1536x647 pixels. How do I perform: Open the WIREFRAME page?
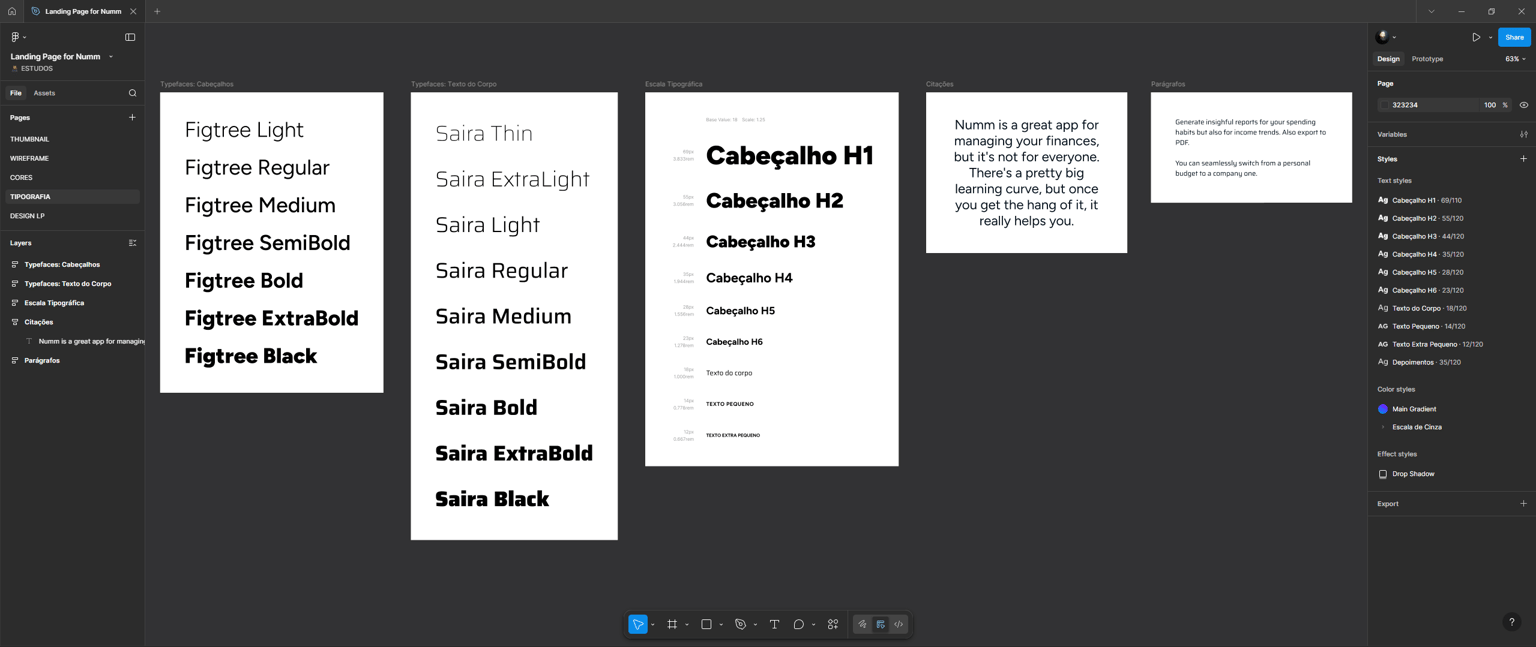30,158
